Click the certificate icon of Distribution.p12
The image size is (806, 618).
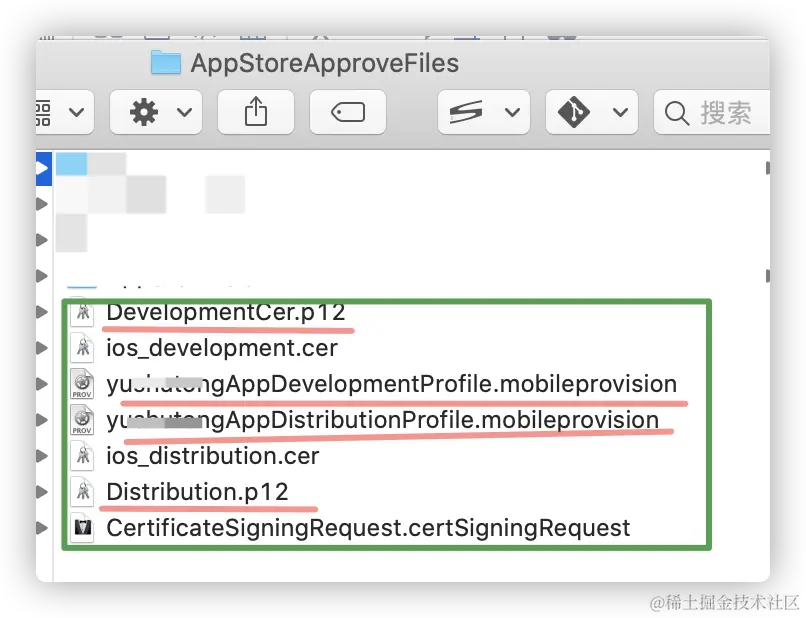82,492
